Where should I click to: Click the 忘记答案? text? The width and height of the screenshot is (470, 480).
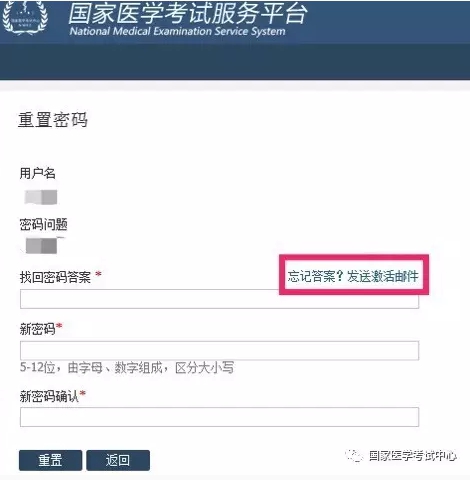tap(315, 276)
